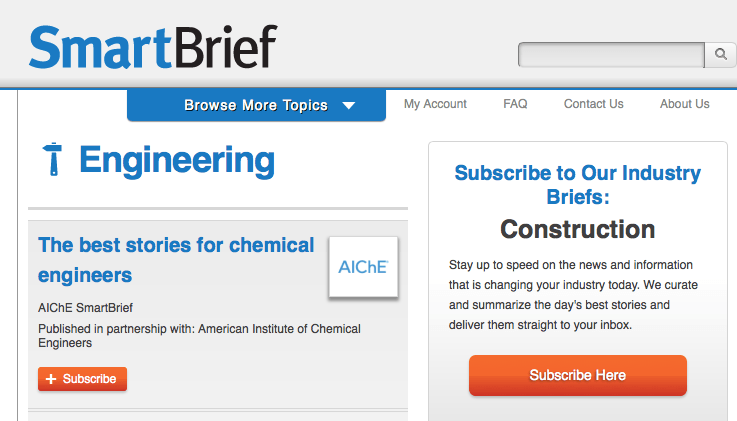
Task: Click the plus icon on the orange Subscribe button
Action: pyautogui.click(x=51, y=379)
